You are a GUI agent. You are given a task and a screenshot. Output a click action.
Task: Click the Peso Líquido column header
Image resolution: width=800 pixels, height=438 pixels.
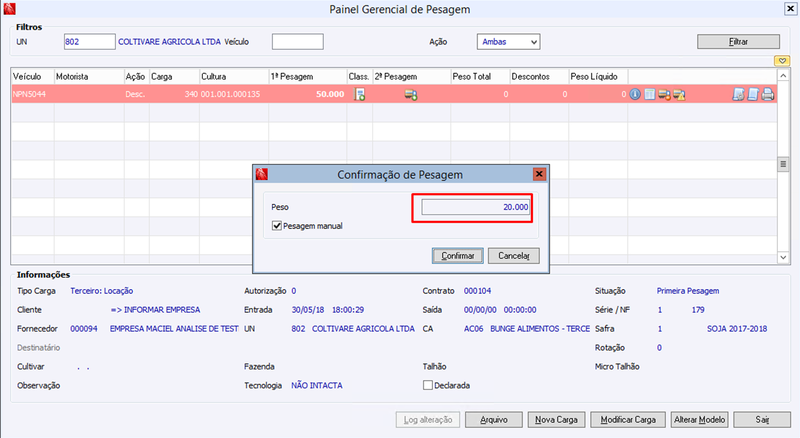tap(598, 77)
